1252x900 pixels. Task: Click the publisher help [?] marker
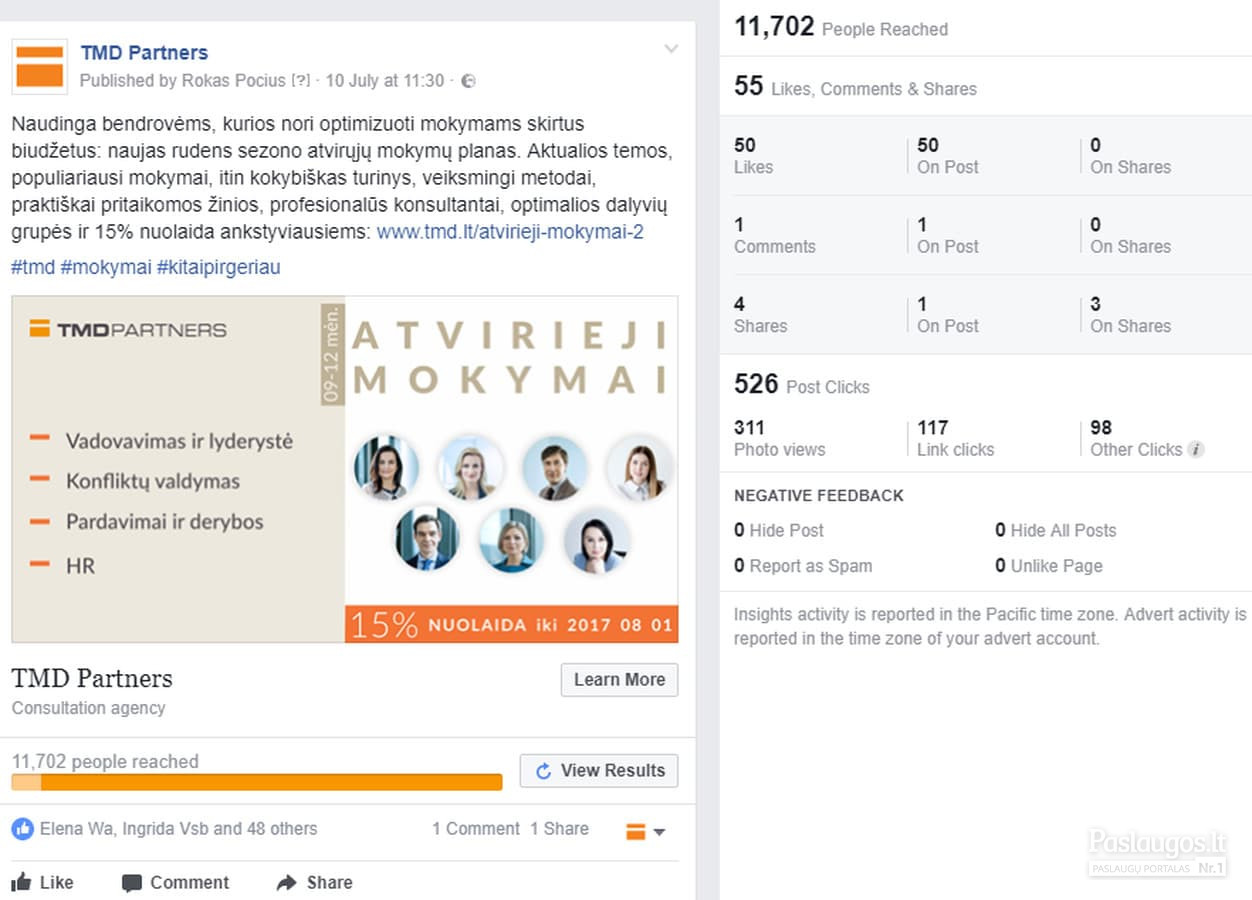click(x=300, y=81)
